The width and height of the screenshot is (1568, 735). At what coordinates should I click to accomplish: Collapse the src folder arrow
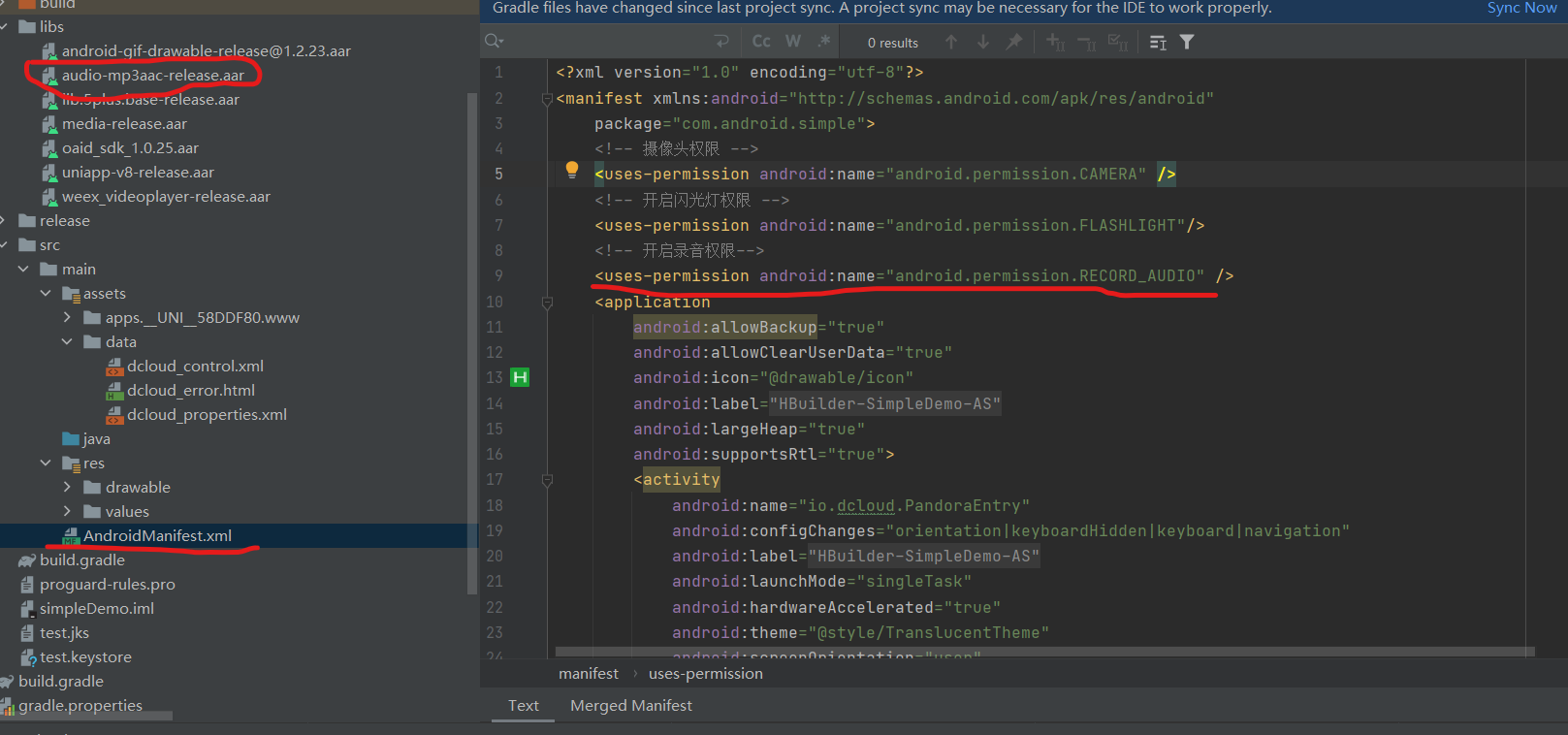tap(5, 245)
